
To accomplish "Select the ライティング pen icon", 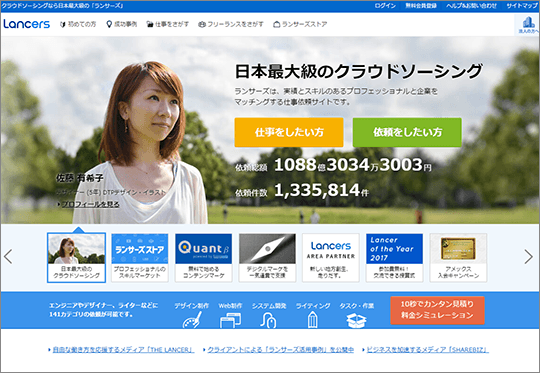I will 312,319.
